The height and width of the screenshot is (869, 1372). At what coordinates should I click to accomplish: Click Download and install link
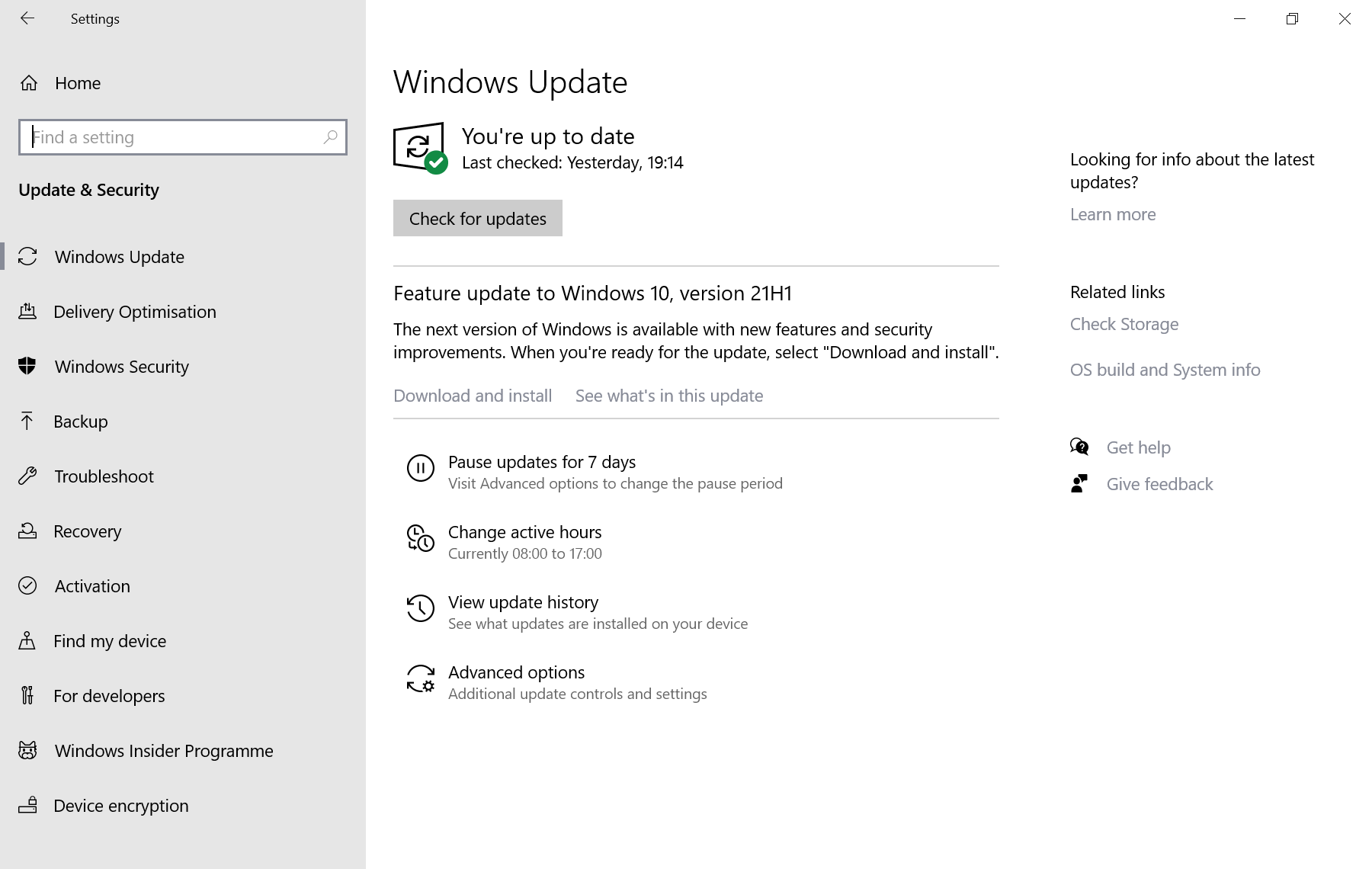point(473,396)
